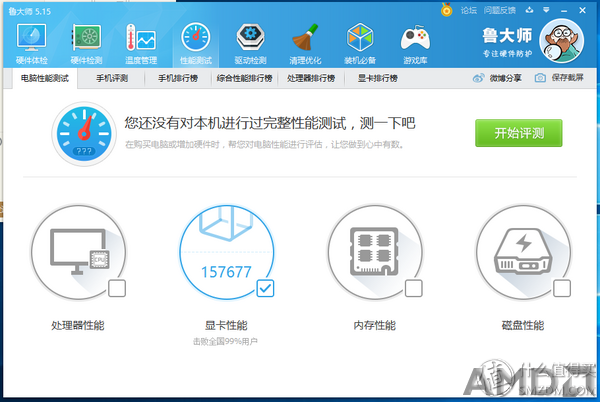Open the 问题反馈 feedback link
Image resolution: width=600 pixels, height=402 pixels.
(499, 10)
